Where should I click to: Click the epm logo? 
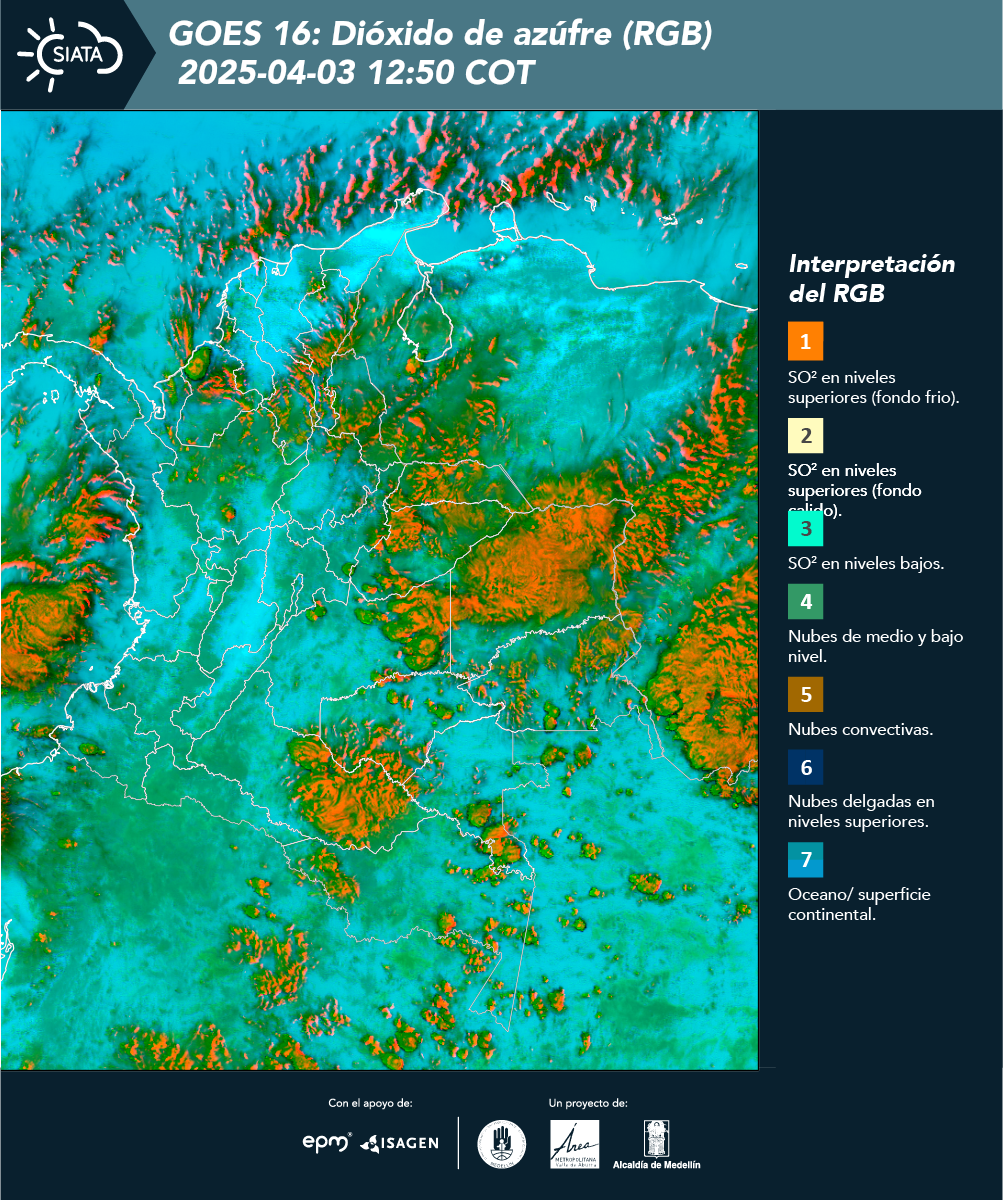pos(327,1142)
